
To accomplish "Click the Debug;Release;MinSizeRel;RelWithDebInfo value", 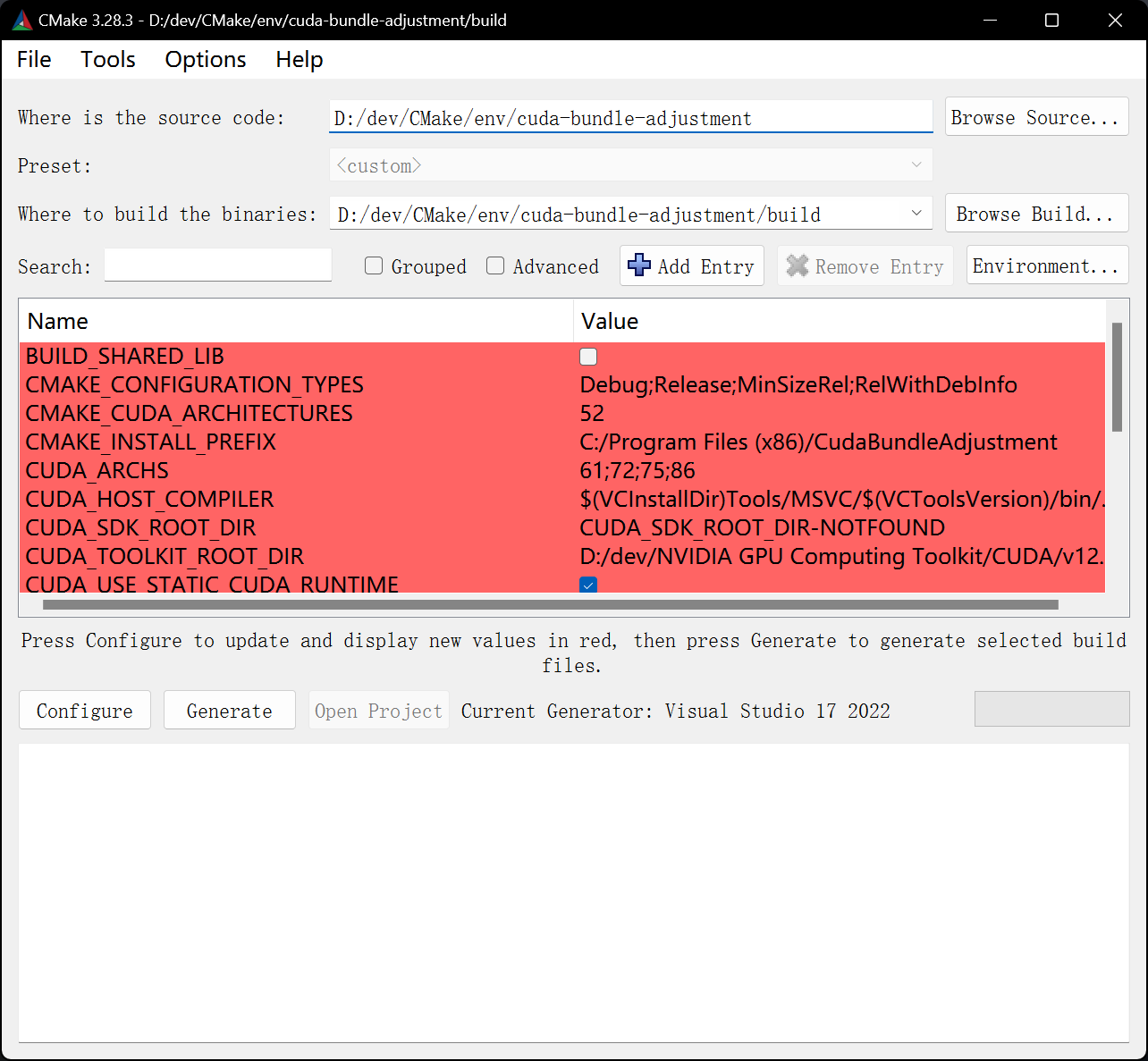I will [x=798, y=385].
